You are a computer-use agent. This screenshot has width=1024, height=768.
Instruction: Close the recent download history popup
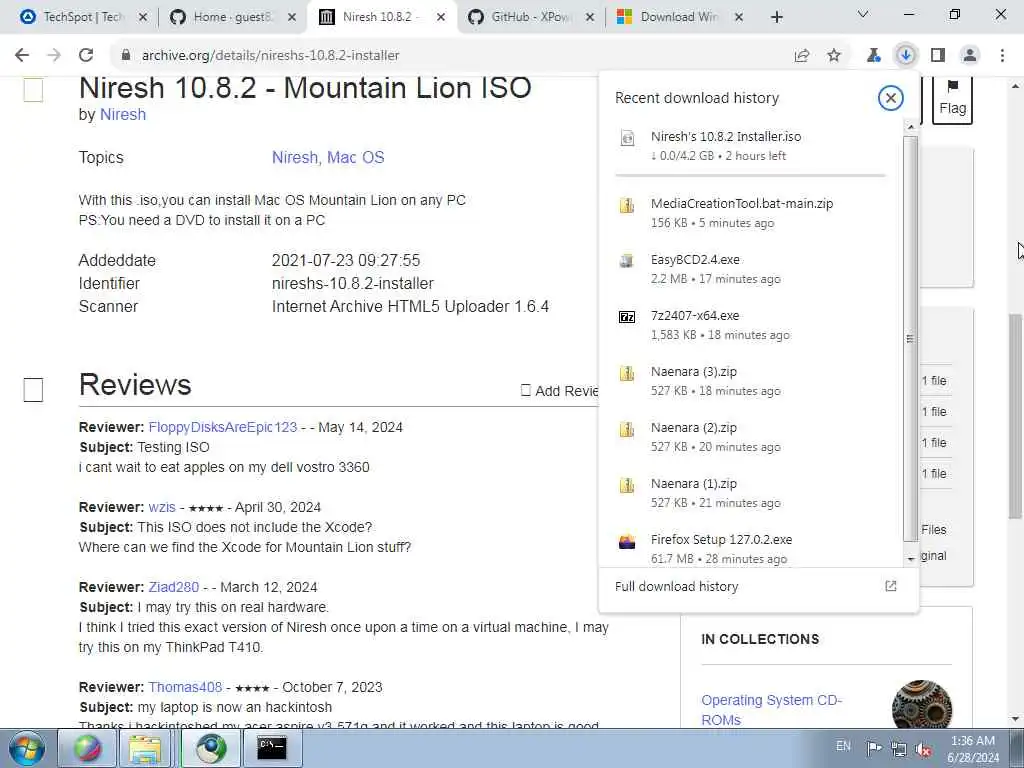coord(890,98)
